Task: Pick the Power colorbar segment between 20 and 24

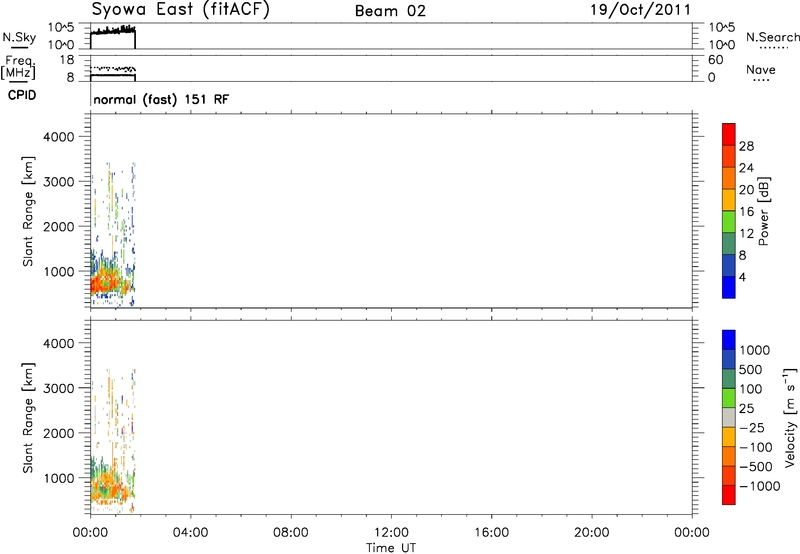Action: 729,178
